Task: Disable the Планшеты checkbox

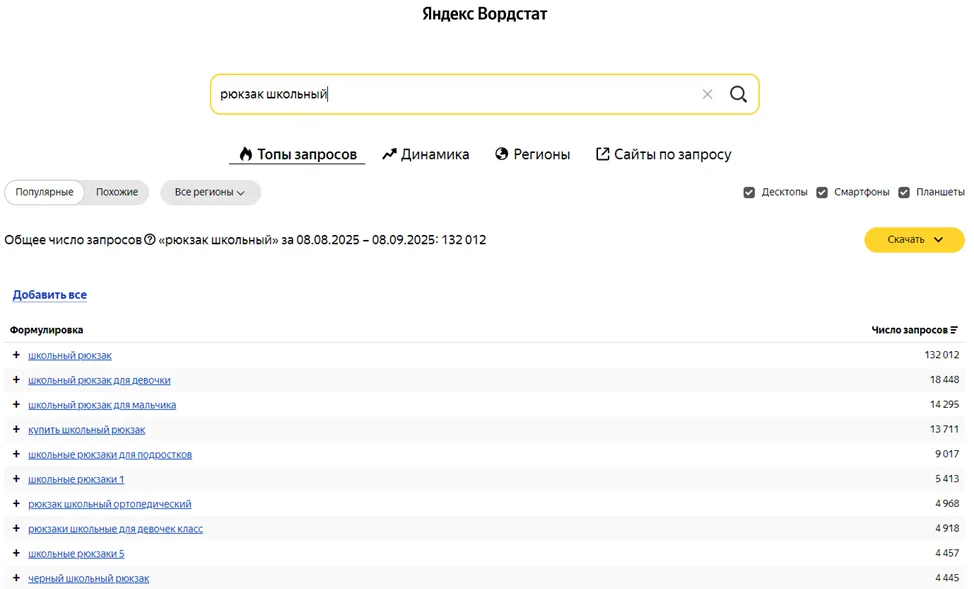Action: pyautogui.click(x=904, y=192)
